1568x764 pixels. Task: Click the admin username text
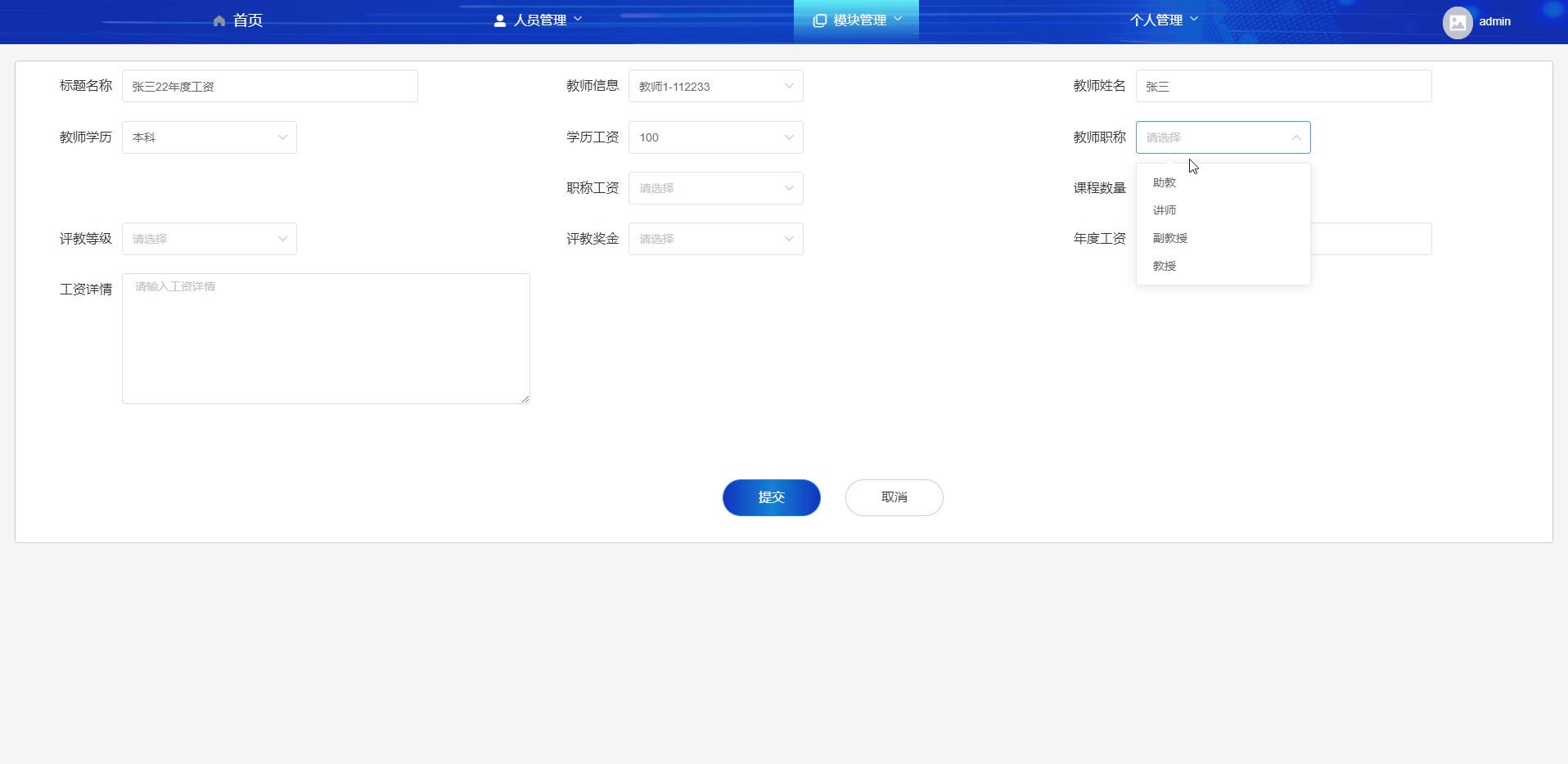[1495, 22]
